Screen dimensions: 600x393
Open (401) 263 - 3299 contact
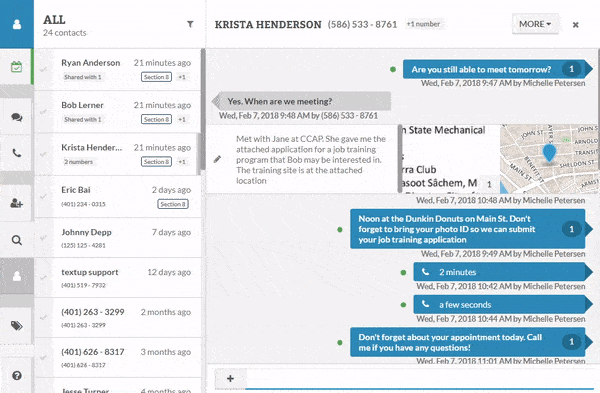click(x=118, y=318)
